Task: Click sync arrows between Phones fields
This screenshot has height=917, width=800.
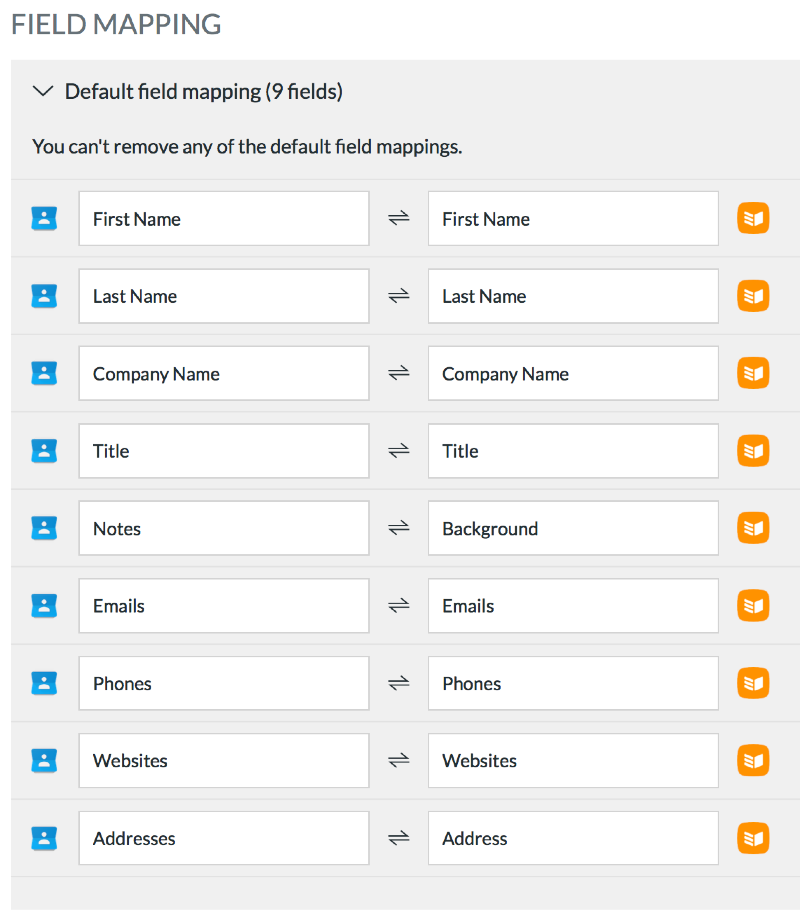Action: tap(399, 683)
